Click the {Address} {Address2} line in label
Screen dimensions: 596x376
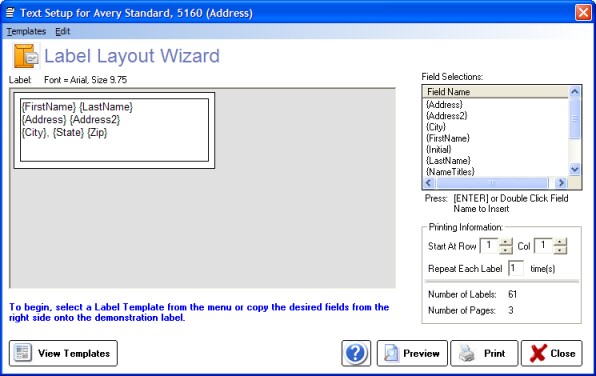coord(71,120)
